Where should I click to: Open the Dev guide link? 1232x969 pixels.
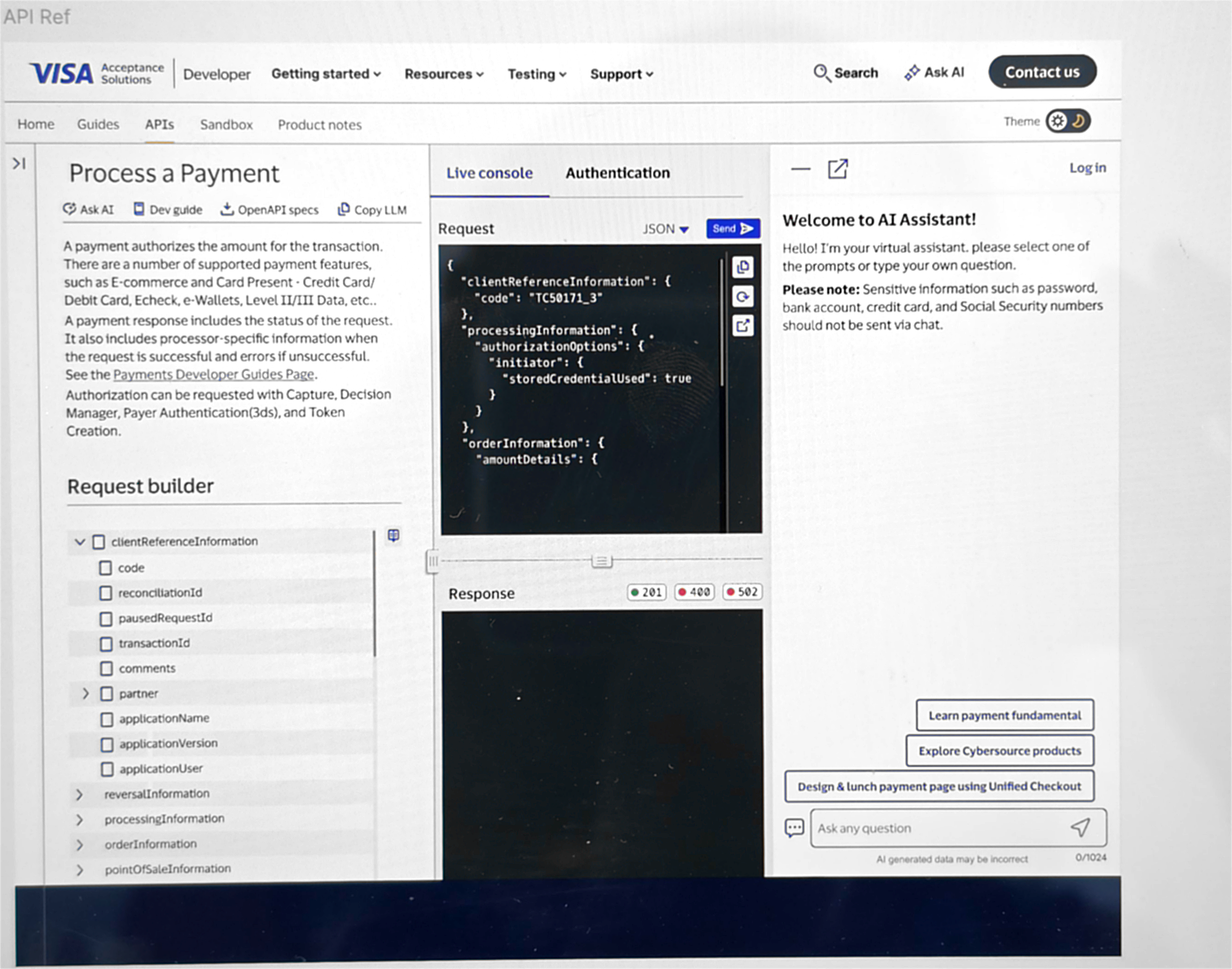point(167,209)
